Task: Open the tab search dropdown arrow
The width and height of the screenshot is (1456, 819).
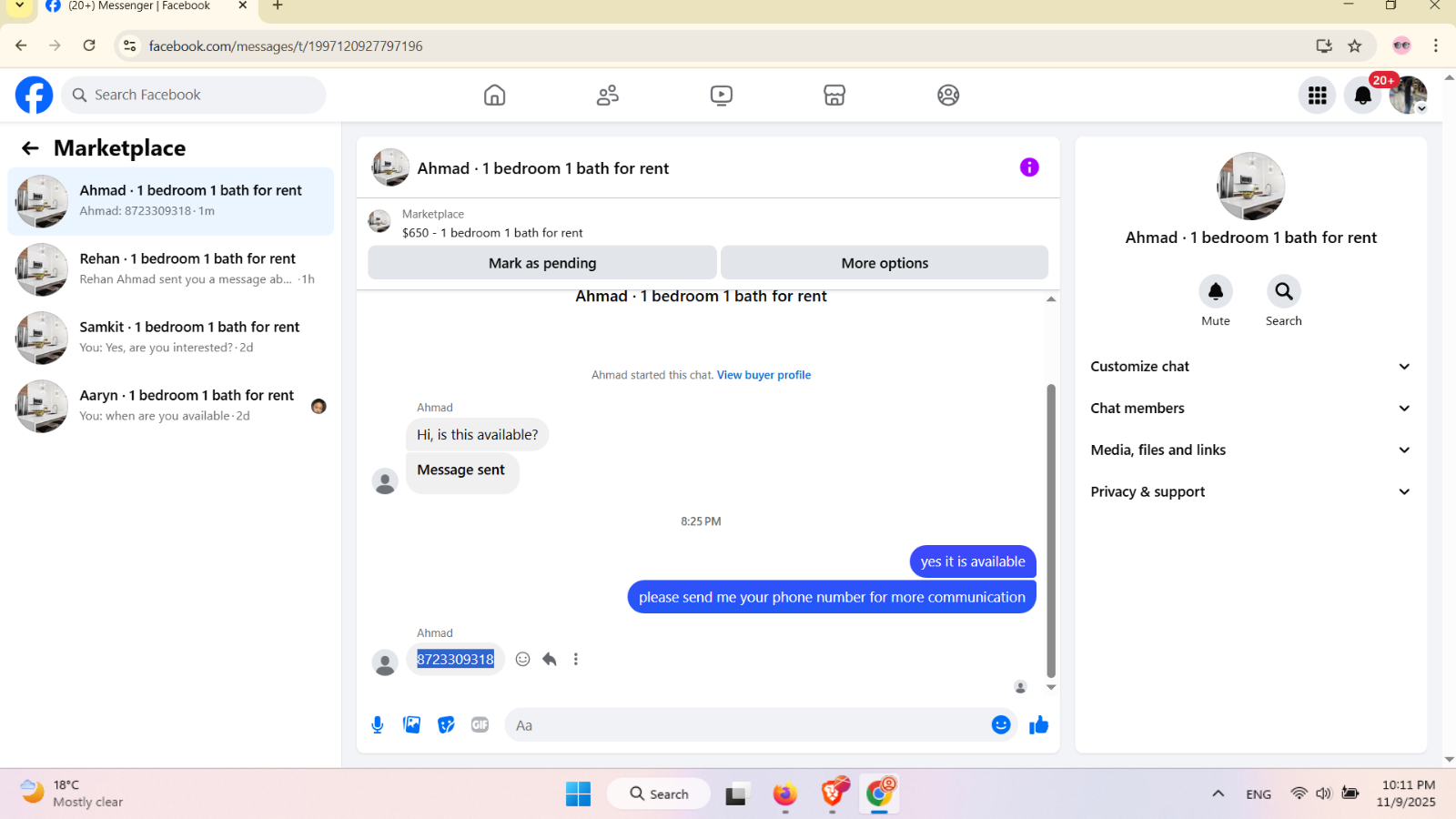Action: click(19, 6)
